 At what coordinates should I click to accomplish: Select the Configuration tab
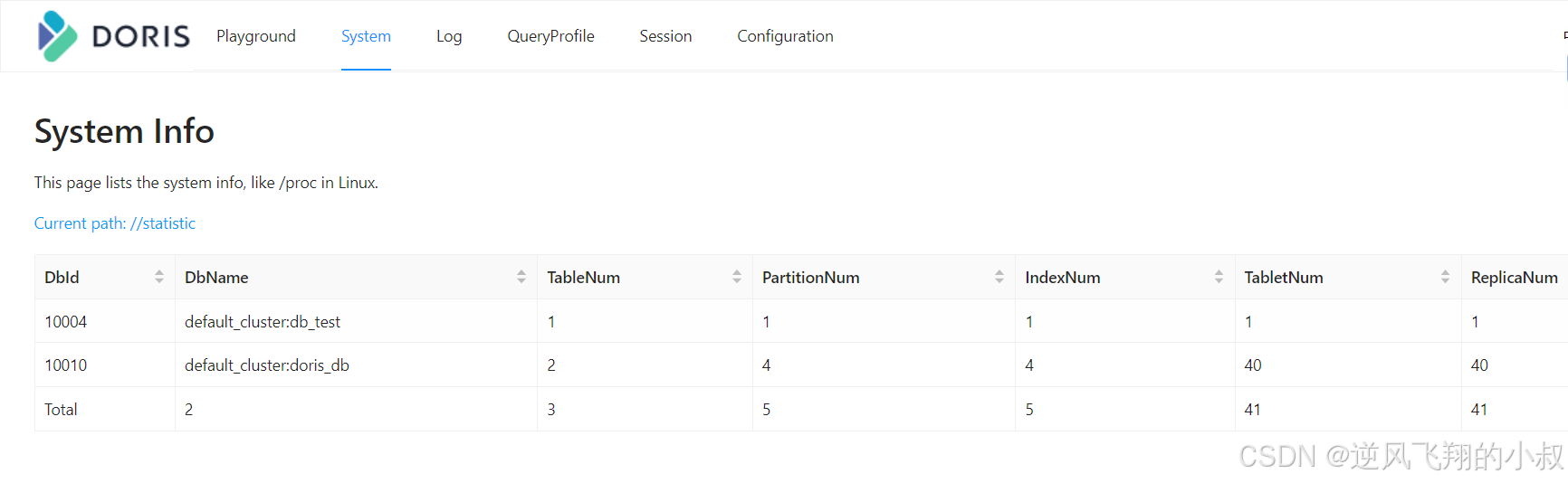click(x=785, y=36)
